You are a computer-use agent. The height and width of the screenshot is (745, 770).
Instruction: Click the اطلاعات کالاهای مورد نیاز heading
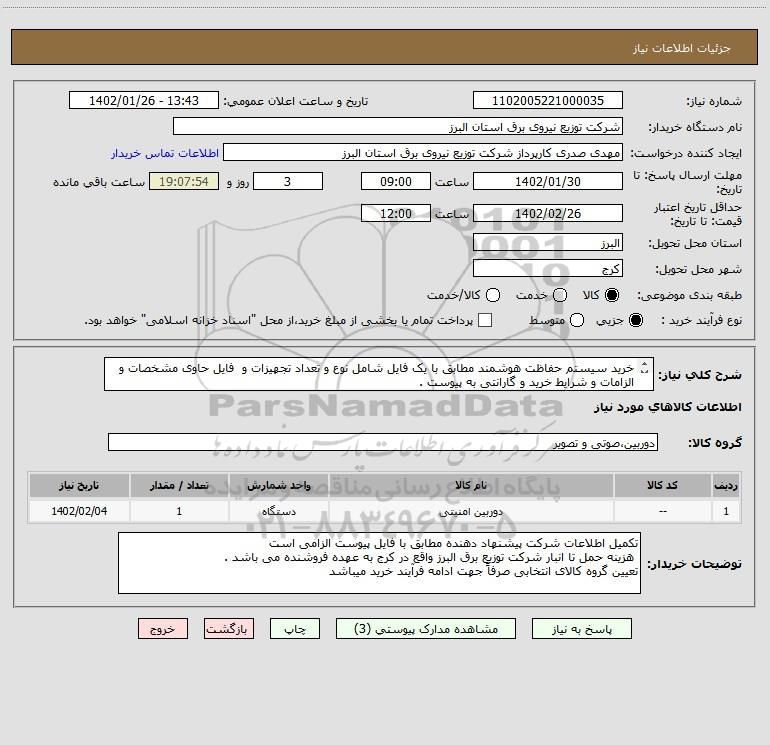(668, 407)
